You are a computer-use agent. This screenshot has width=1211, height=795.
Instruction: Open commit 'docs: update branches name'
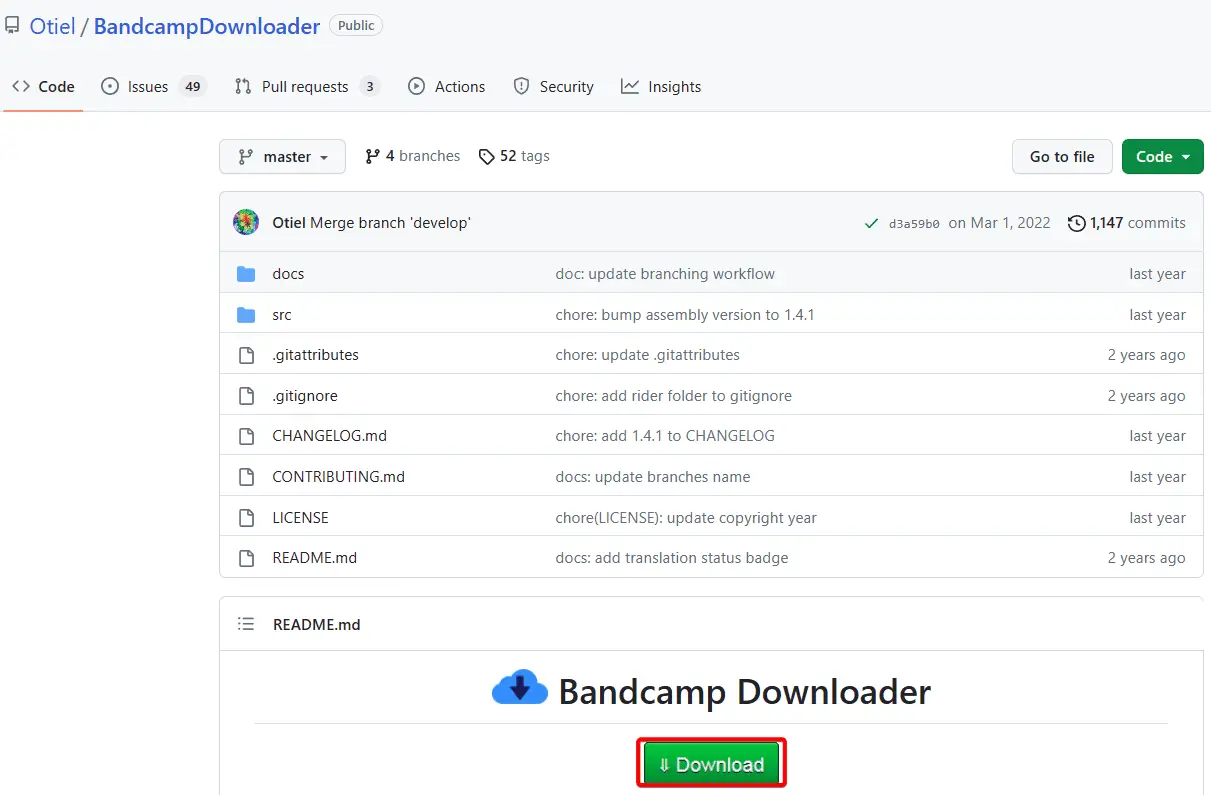[x=653, y=477]
